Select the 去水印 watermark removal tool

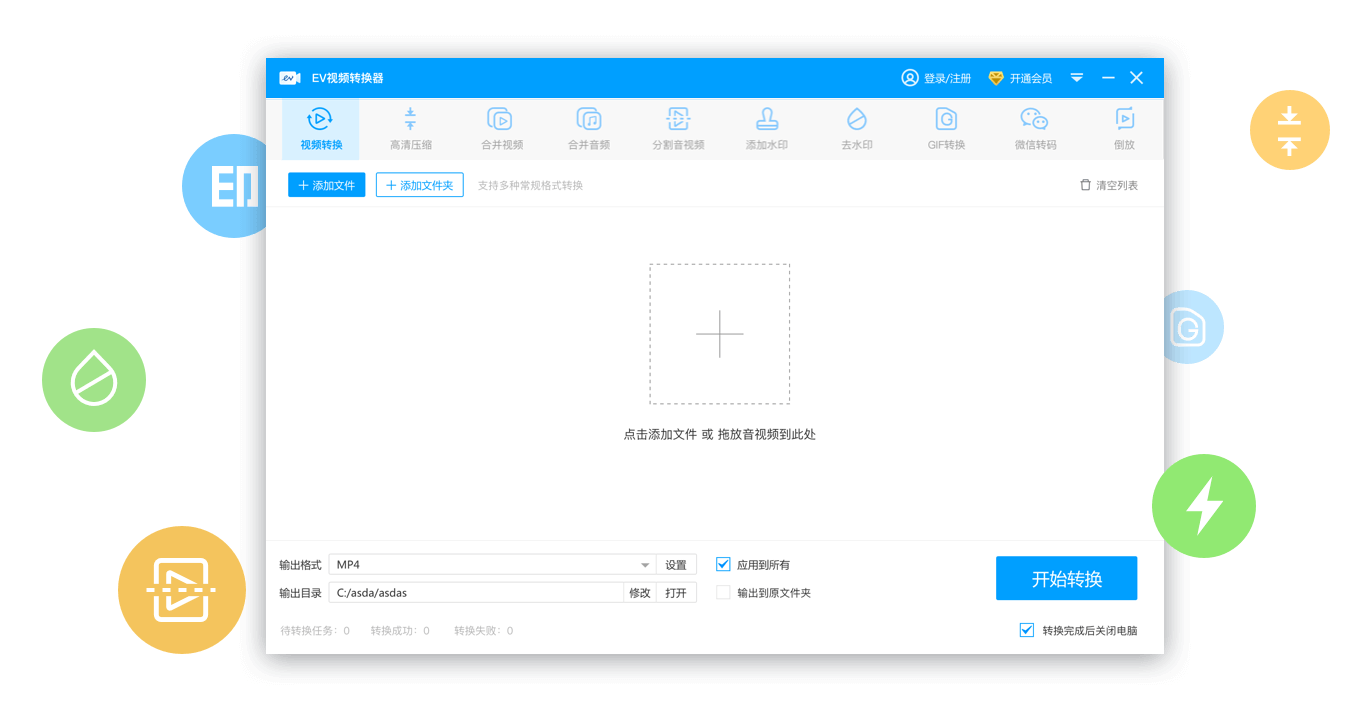pyautogui.click(x=856, y=128)
